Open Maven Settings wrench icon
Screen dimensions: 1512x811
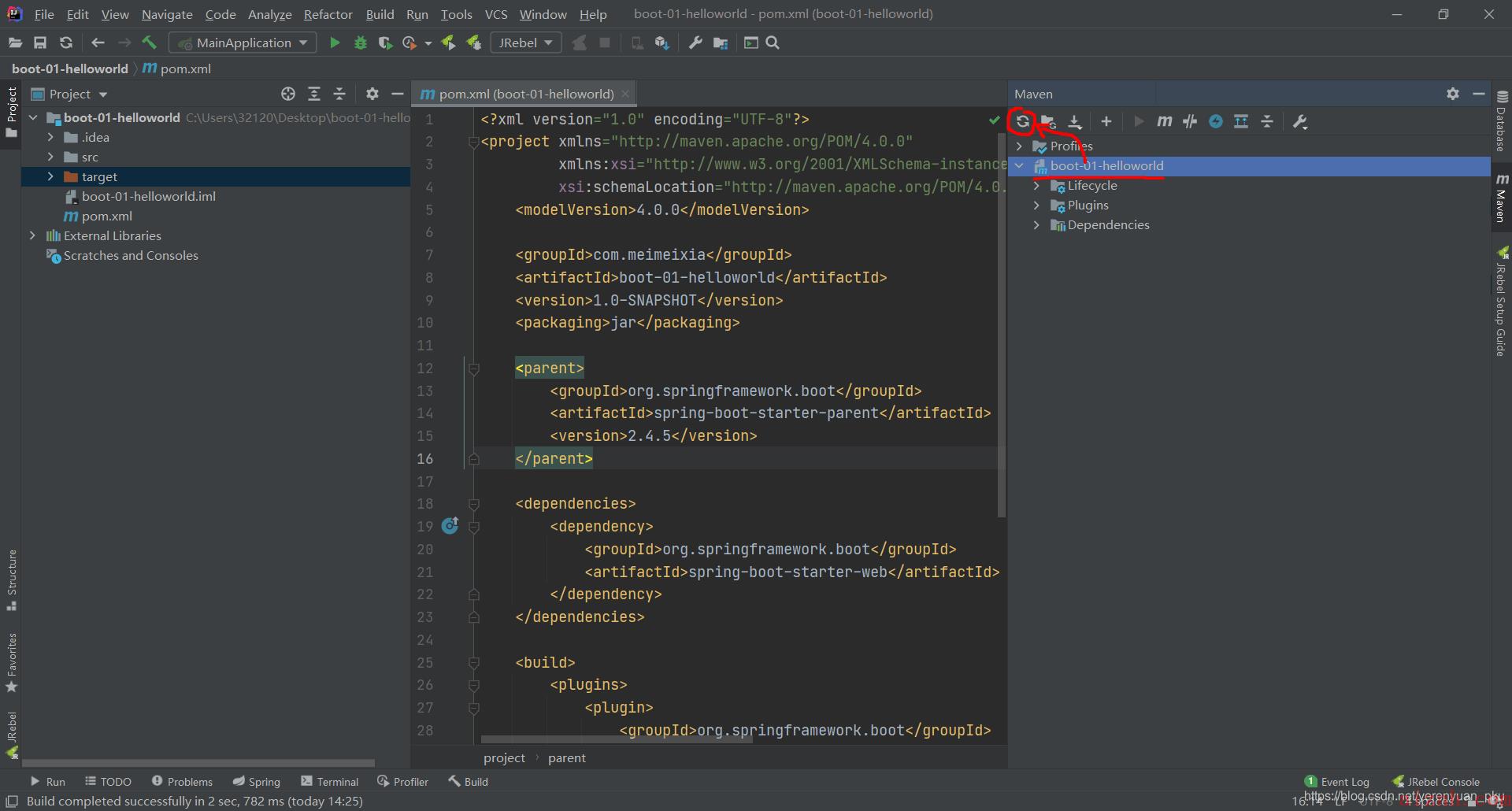click(x=1300, y=121)
